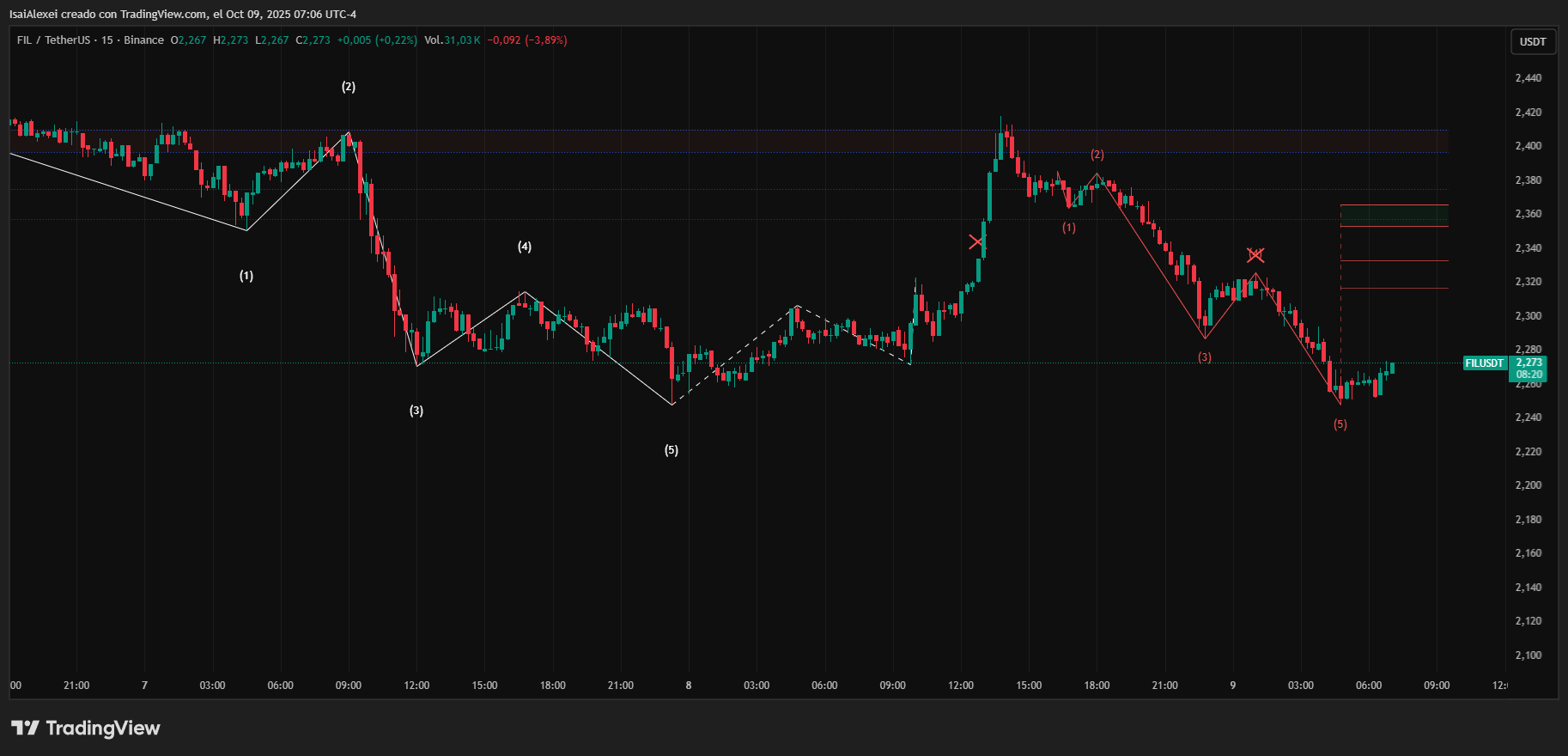The width and height of the screenshot is (1568, 756).
Task: Select the red wave label (5)
Action: click(1340, 424)
